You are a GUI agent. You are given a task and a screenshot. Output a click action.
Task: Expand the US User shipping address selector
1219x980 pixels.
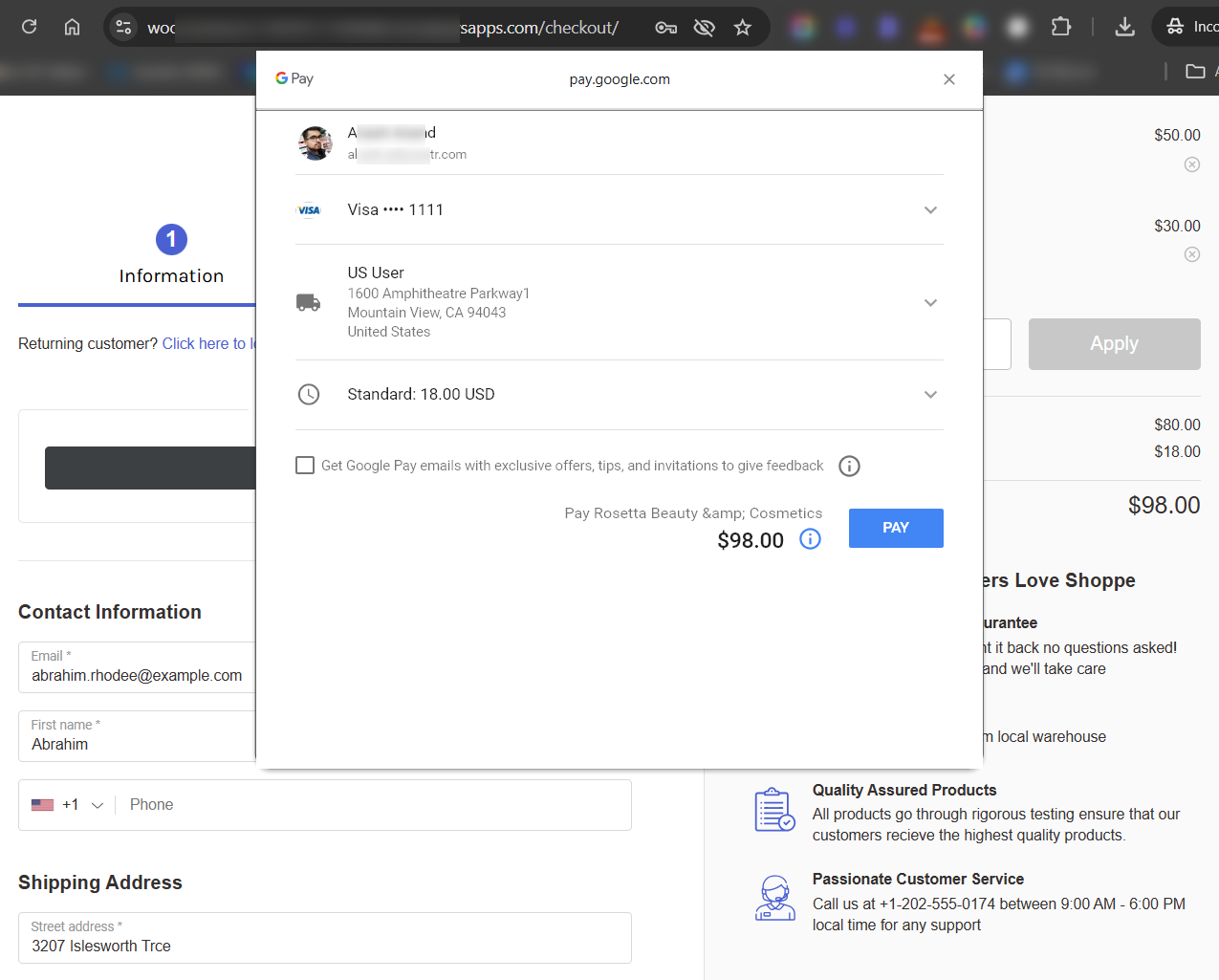(929, 302)
